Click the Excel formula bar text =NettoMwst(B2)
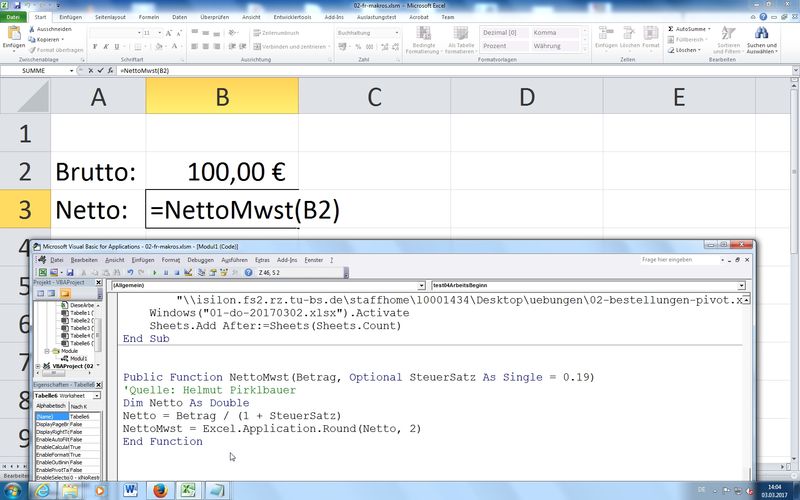 [x=144, y=71]
